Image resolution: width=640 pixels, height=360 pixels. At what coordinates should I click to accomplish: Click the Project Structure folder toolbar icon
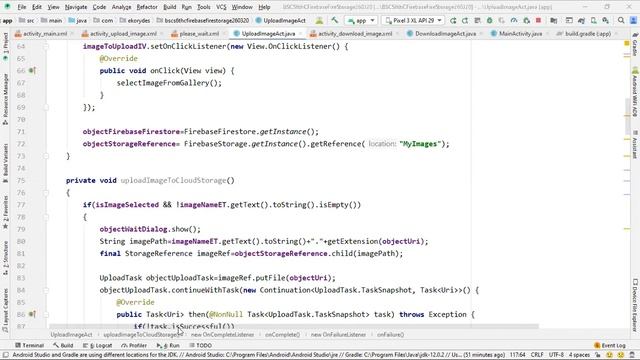553,20
